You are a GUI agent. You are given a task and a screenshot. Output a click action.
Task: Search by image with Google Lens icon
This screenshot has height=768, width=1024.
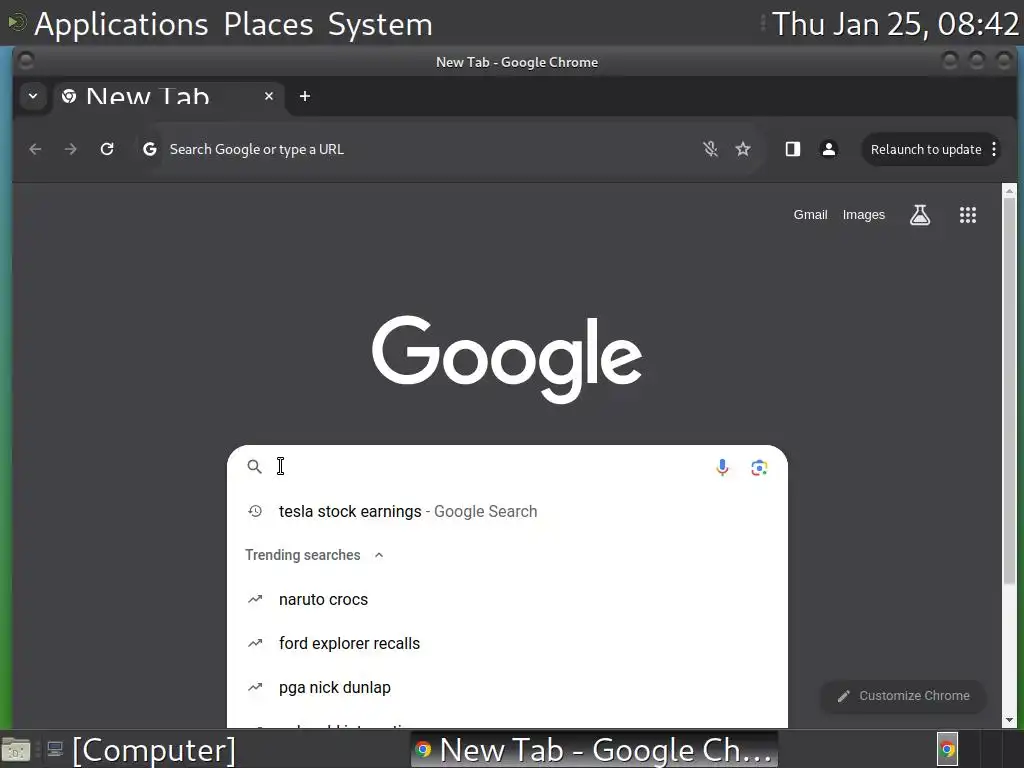pyautogui.click(x=759, y=468)
